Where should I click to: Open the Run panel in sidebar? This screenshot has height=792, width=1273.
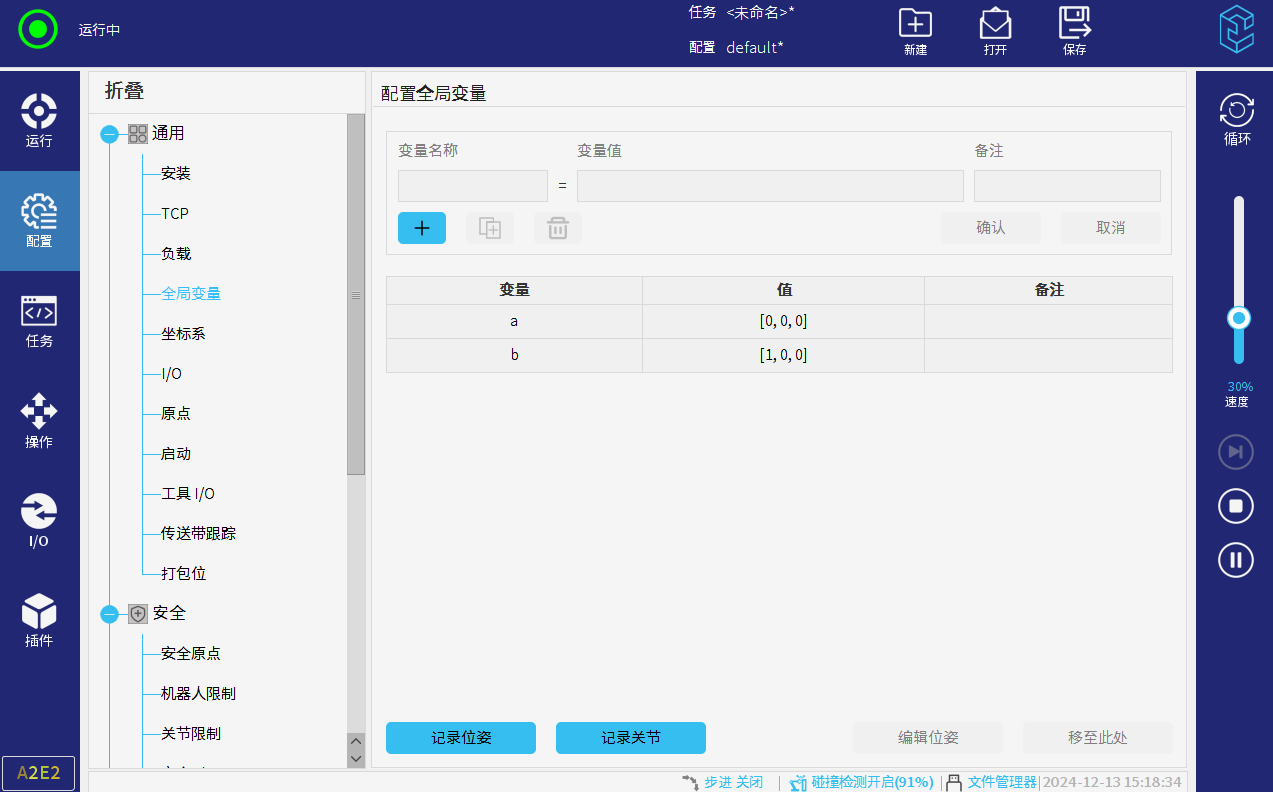(x=39, y=120)
